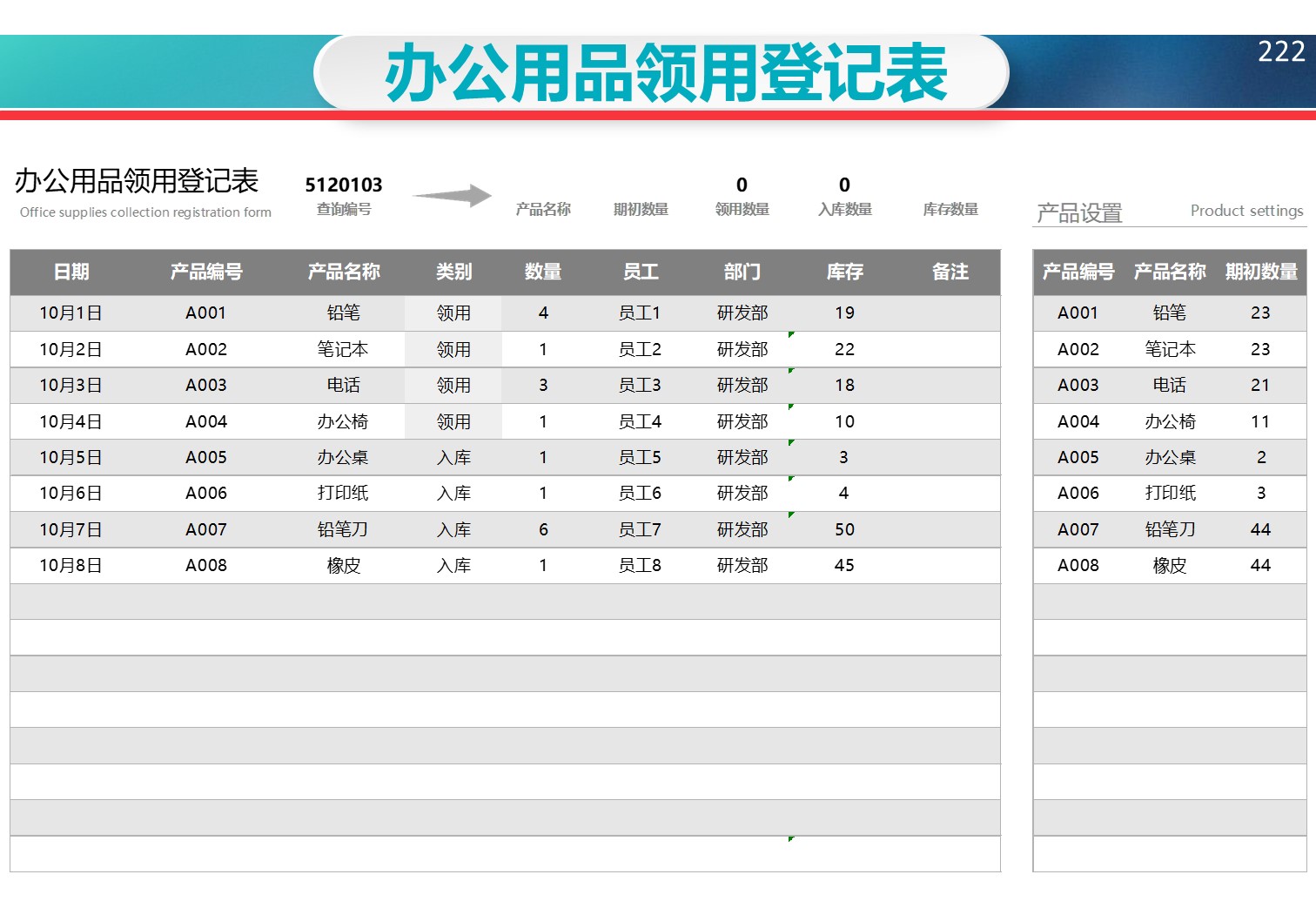Click 办公椅 in the product settings table
Viewport: 1316px width, 908px height.
pyautogui.click(x=1170, y=421)
